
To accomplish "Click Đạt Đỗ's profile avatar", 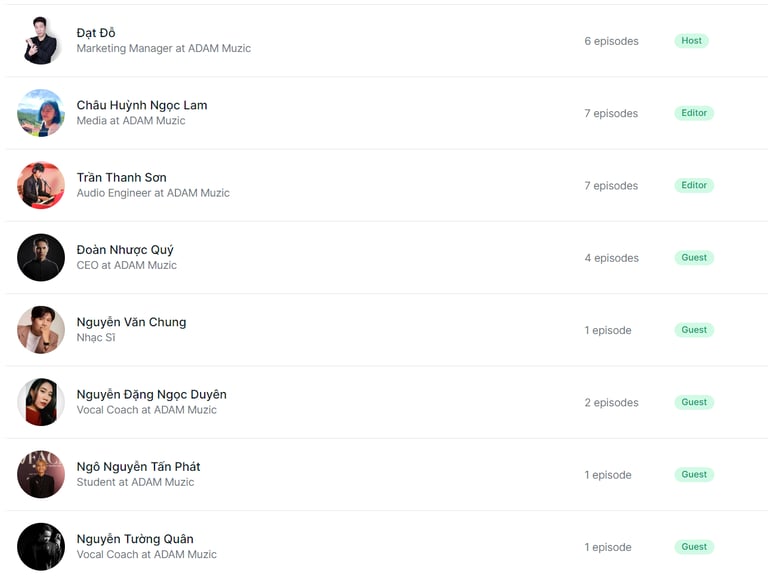I will (41, 41).
